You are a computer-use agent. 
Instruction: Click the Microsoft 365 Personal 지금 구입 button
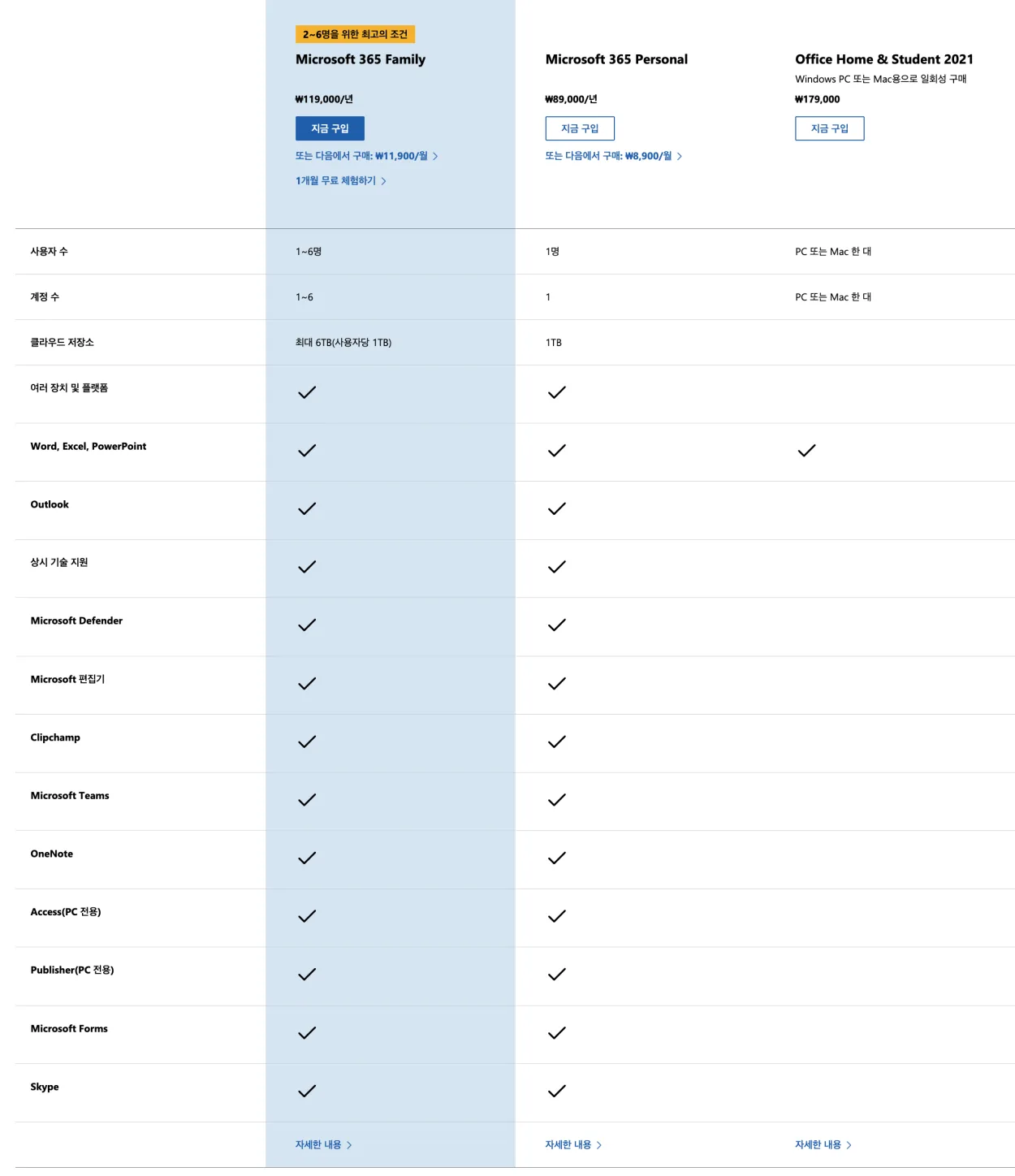pos(580,128)
